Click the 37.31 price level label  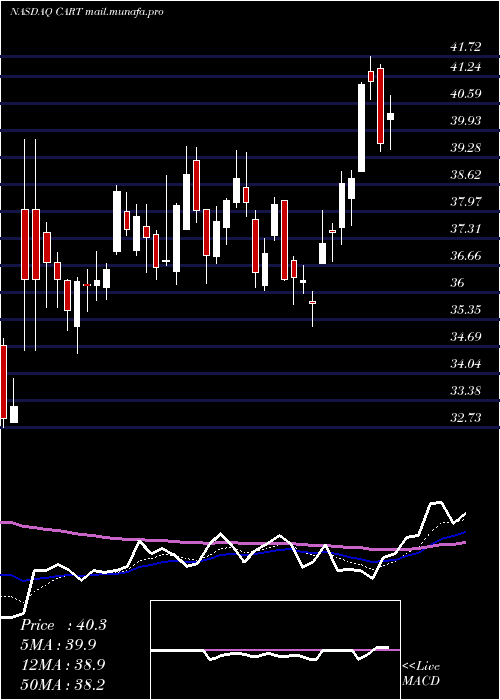point(466,229)
